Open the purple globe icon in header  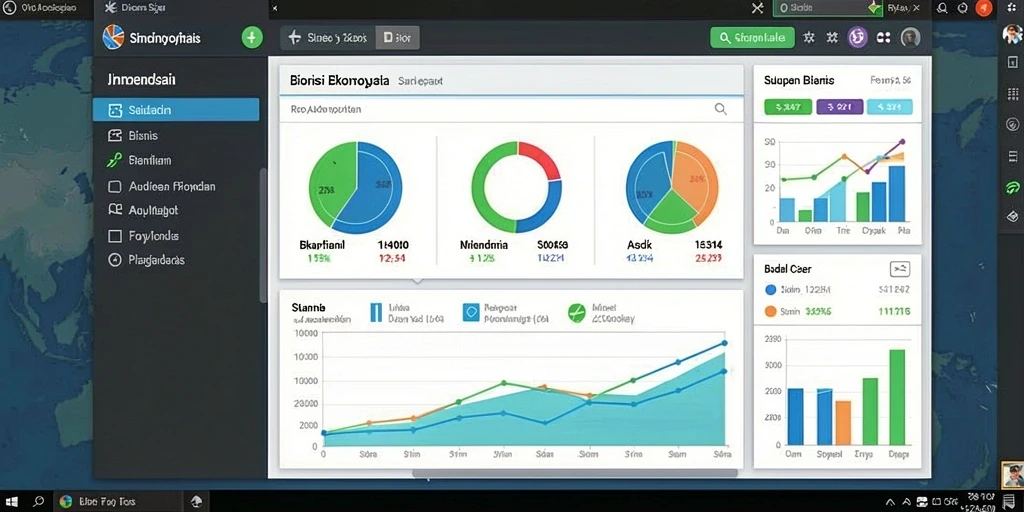click(857, 38)
